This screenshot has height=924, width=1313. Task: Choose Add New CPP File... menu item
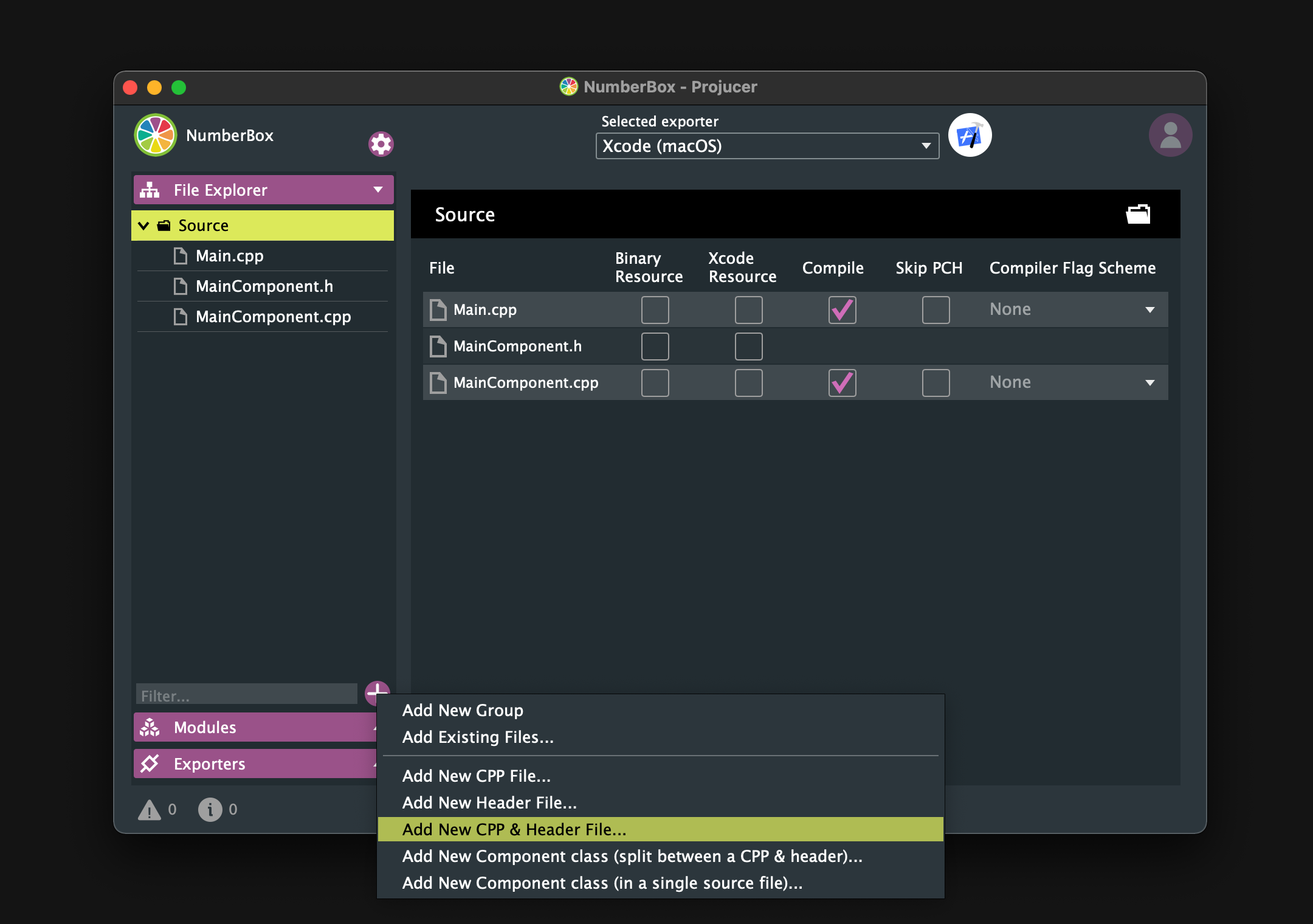[661, 776]
